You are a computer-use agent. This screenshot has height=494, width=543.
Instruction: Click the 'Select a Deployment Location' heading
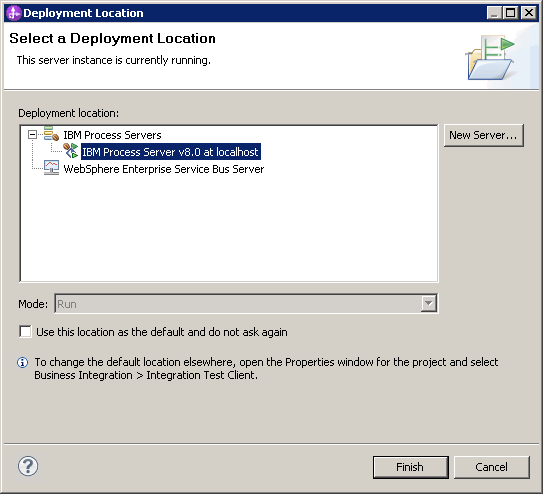[x=112, y=38]
